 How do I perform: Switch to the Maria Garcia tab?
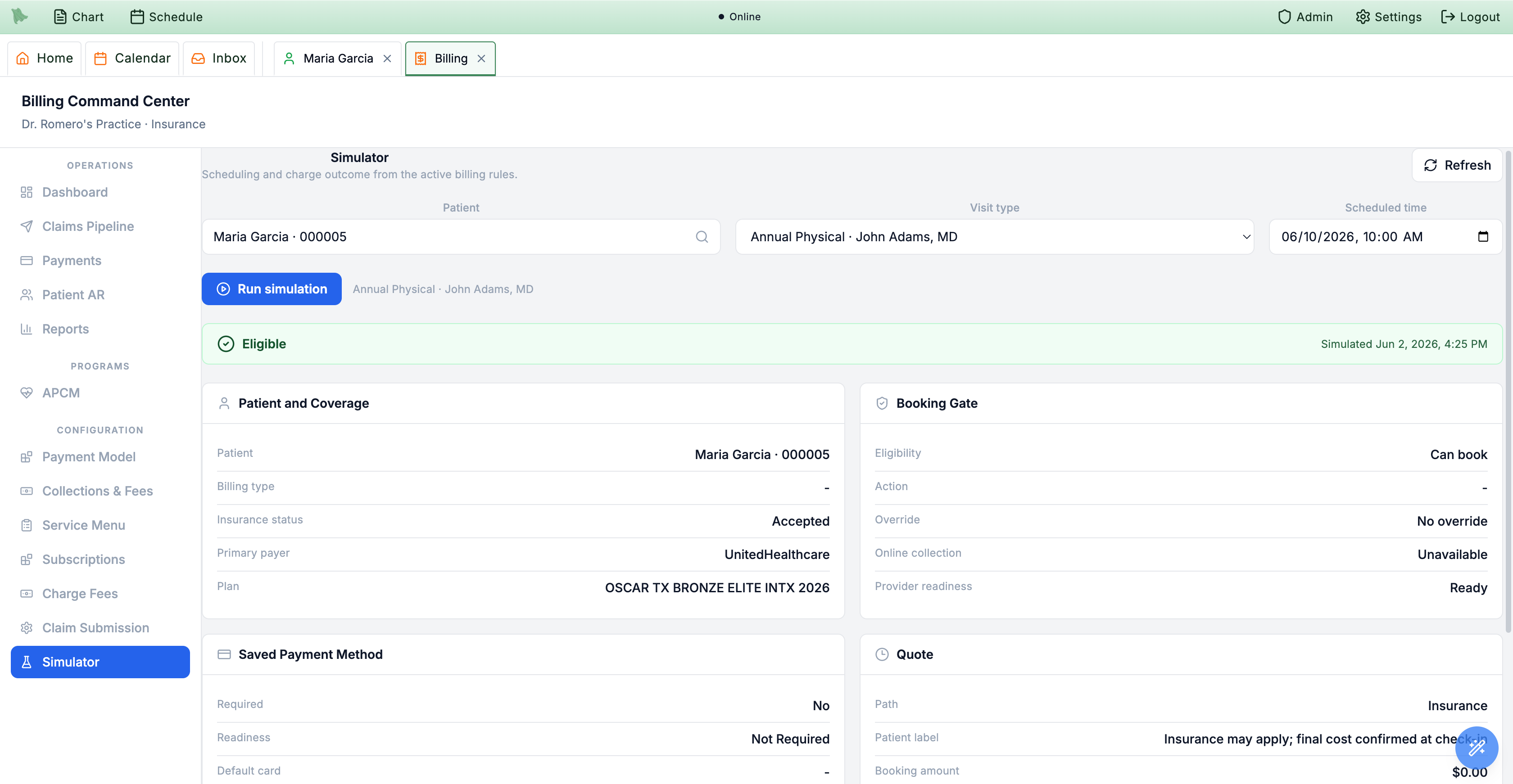click(x=338, y=58)
